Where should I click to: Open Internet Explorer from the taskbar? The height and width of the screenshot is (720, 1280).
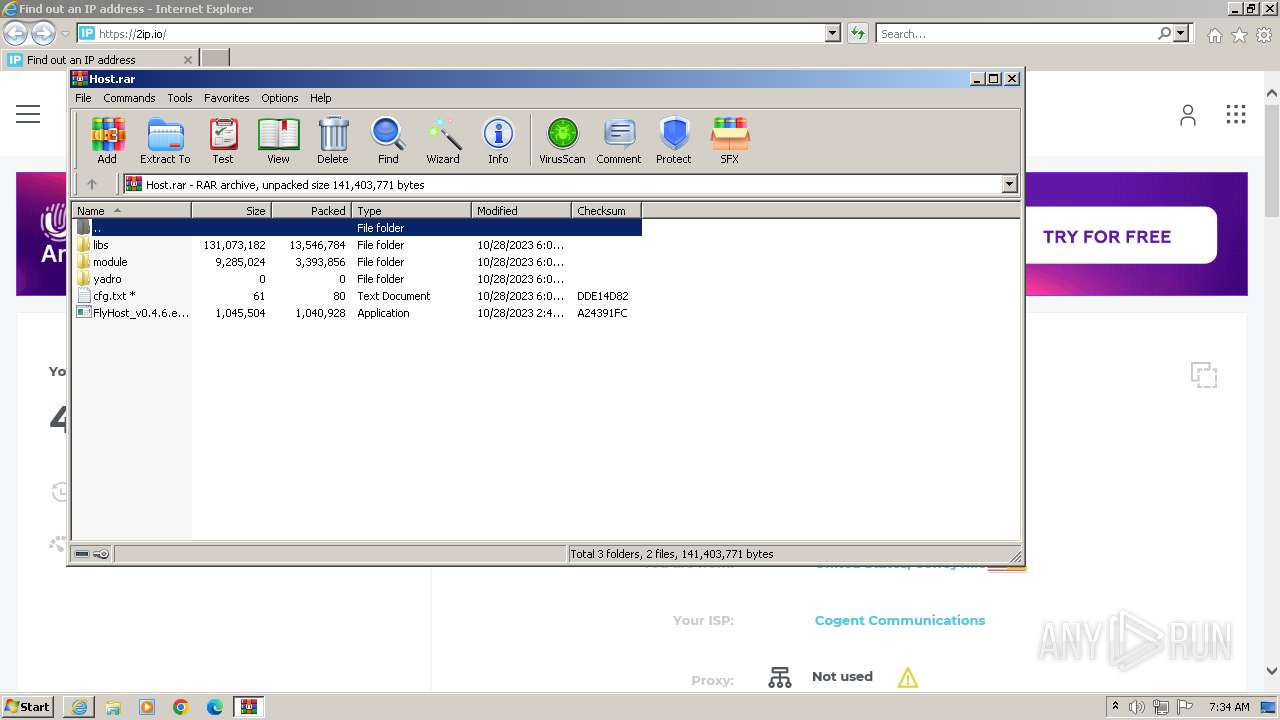click(79, 707)
